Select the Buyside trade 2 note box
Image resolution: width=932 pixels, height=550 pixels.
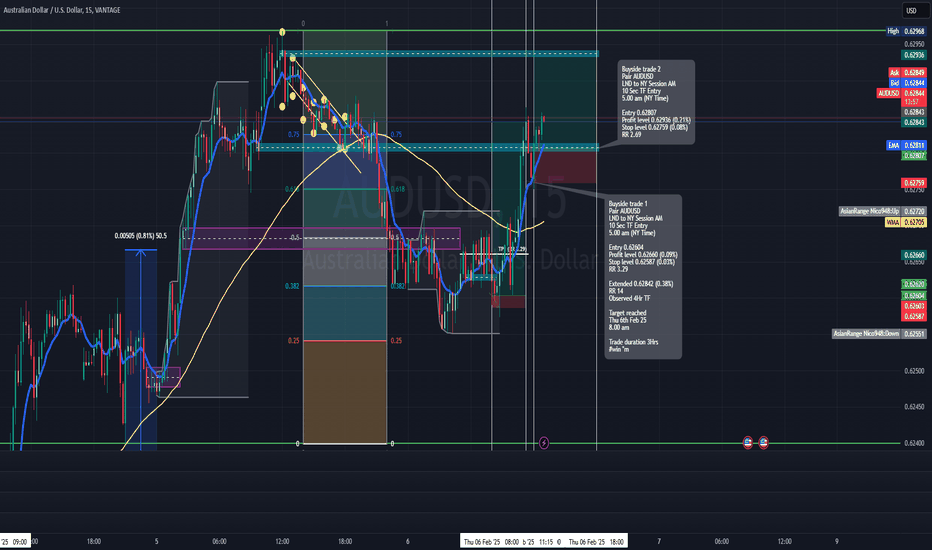click(656, 102)
